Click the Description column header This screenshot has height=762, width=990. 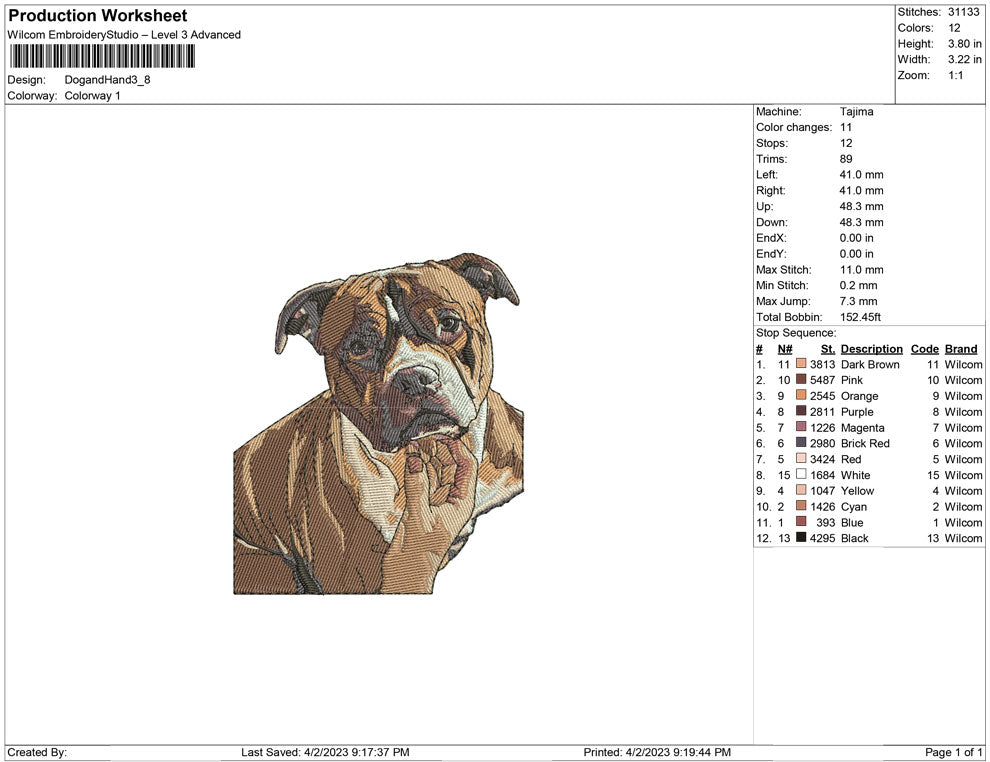871,349
